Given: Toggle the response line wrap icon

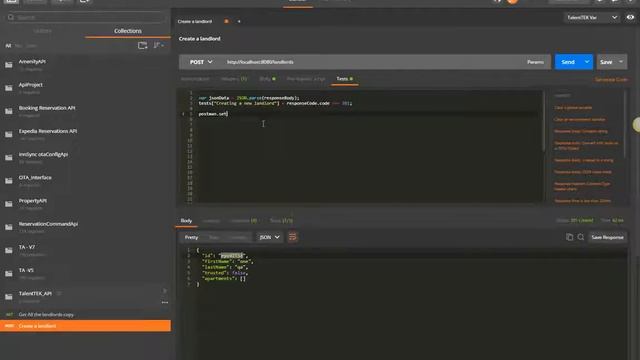Looking at the screenshot, I should click(x=293, y=237).
